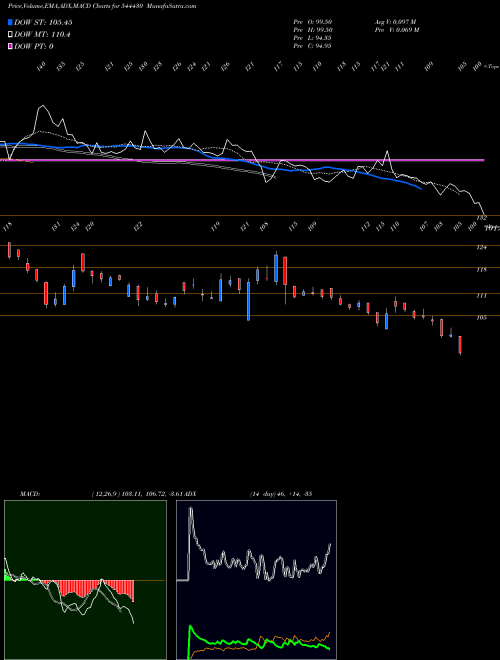Click the Pre C: 94.95 value
Viewport: 500px width, 660px height.
312,46
